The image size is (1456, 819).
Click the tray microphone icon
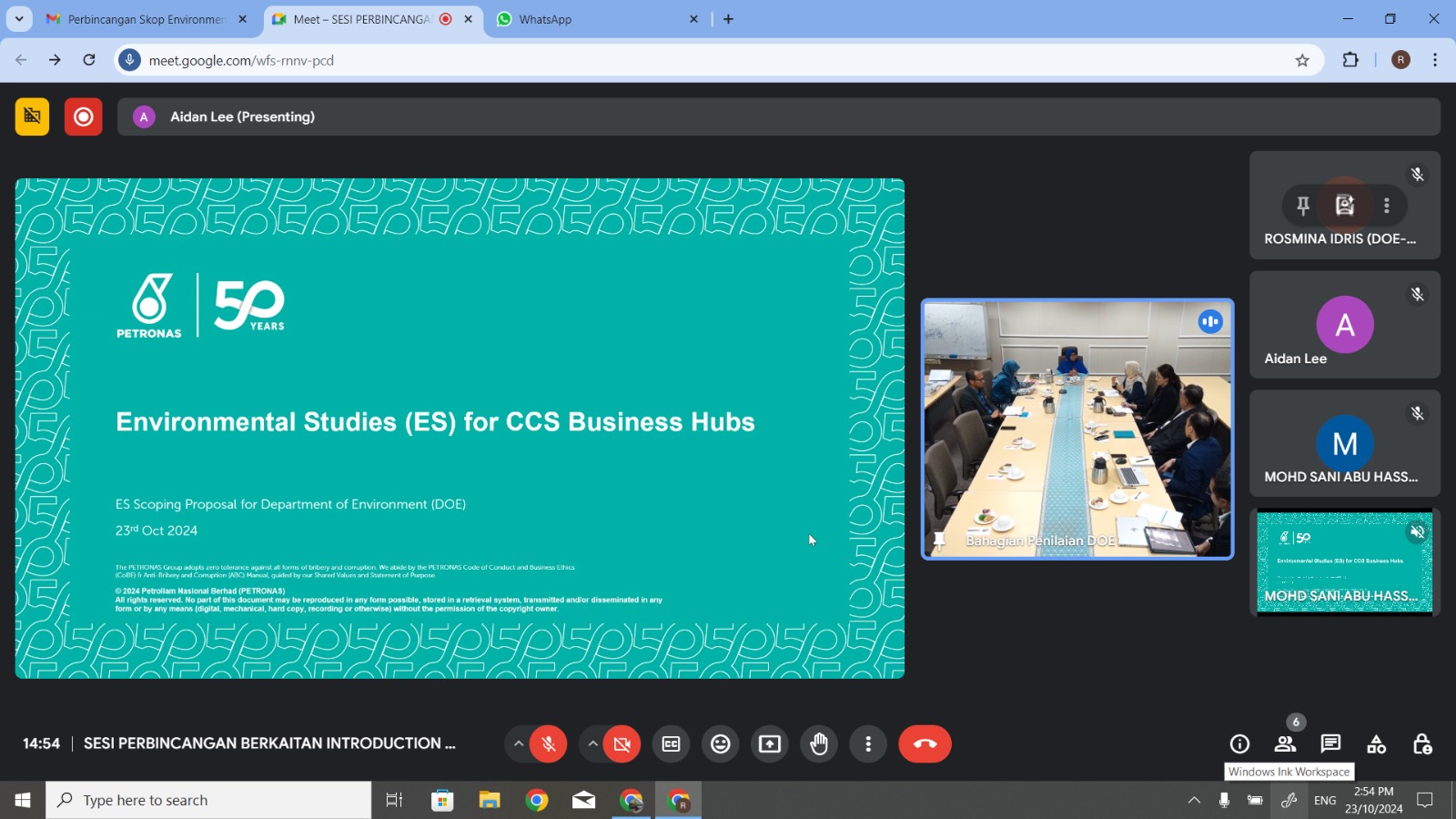click(1224, 800)
